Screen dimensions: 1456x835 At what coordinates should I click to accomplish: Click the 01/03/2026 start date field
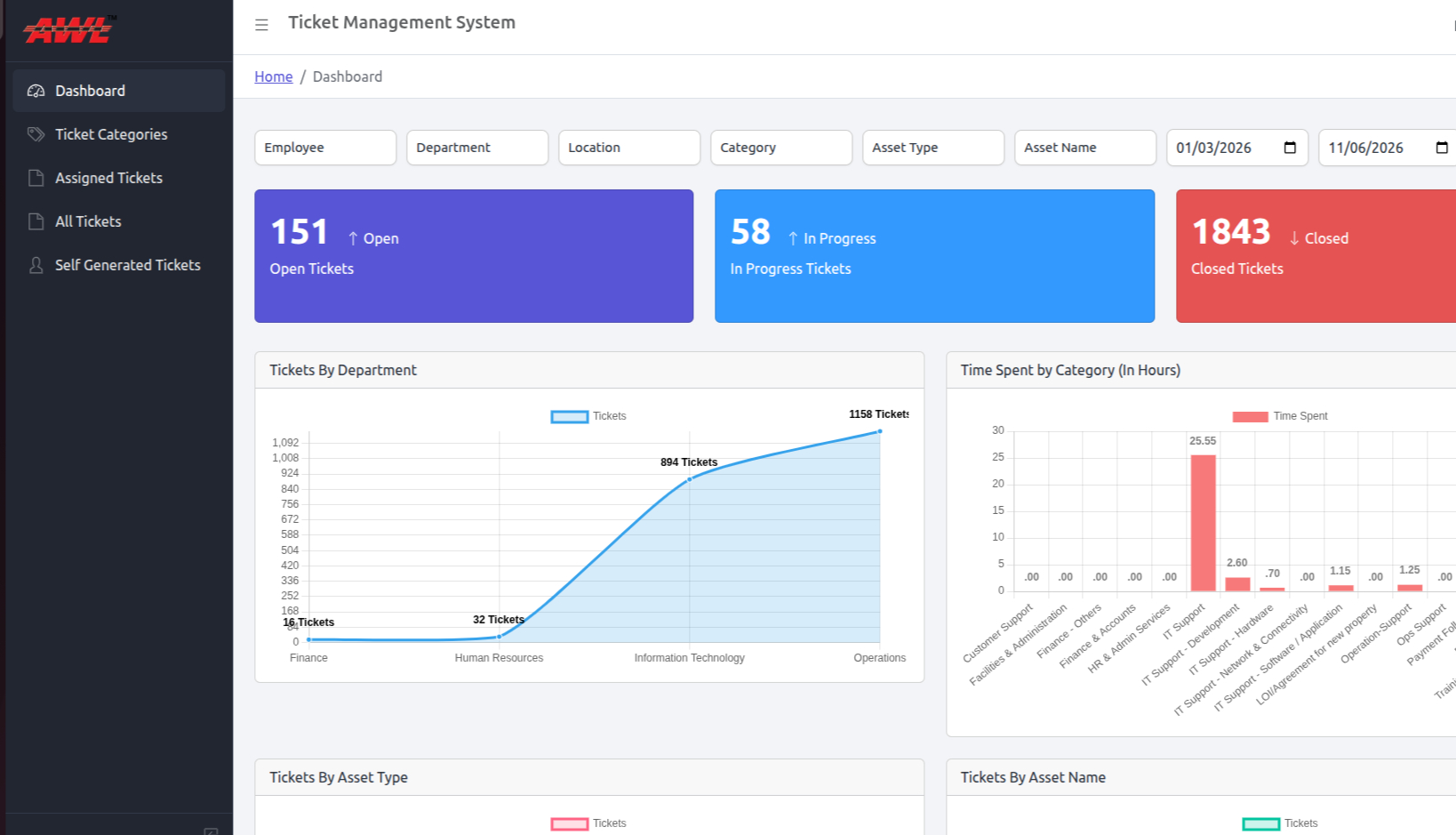(x=1237, y=148)
